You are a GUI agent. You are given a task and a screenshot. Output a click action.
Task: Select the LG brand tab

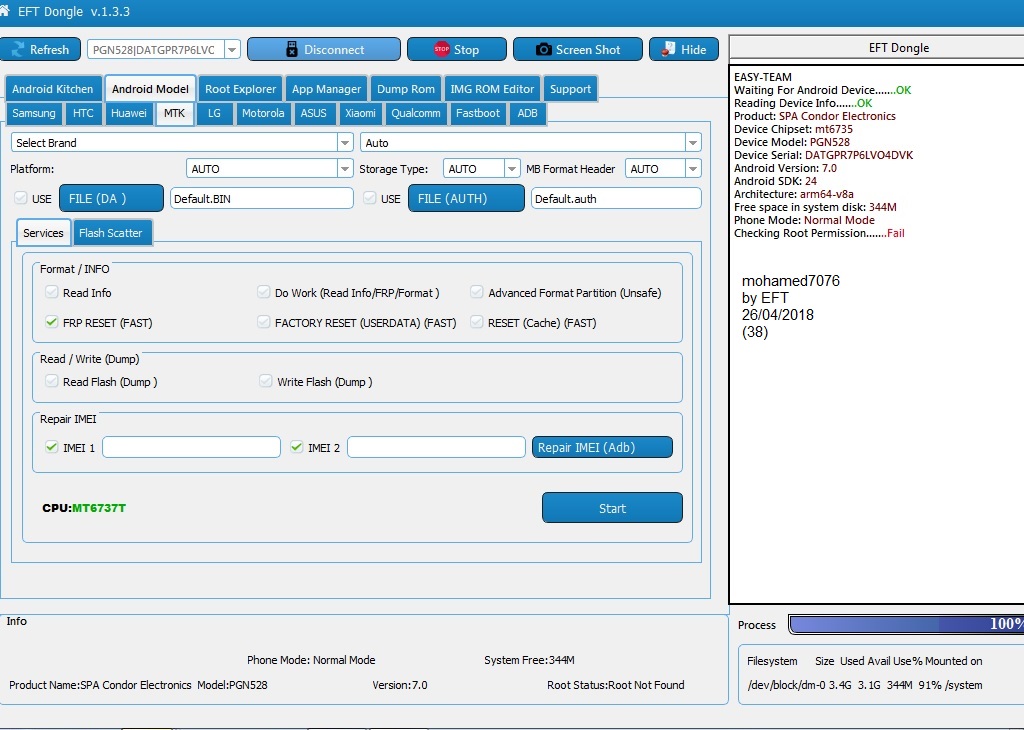[214, 113]
